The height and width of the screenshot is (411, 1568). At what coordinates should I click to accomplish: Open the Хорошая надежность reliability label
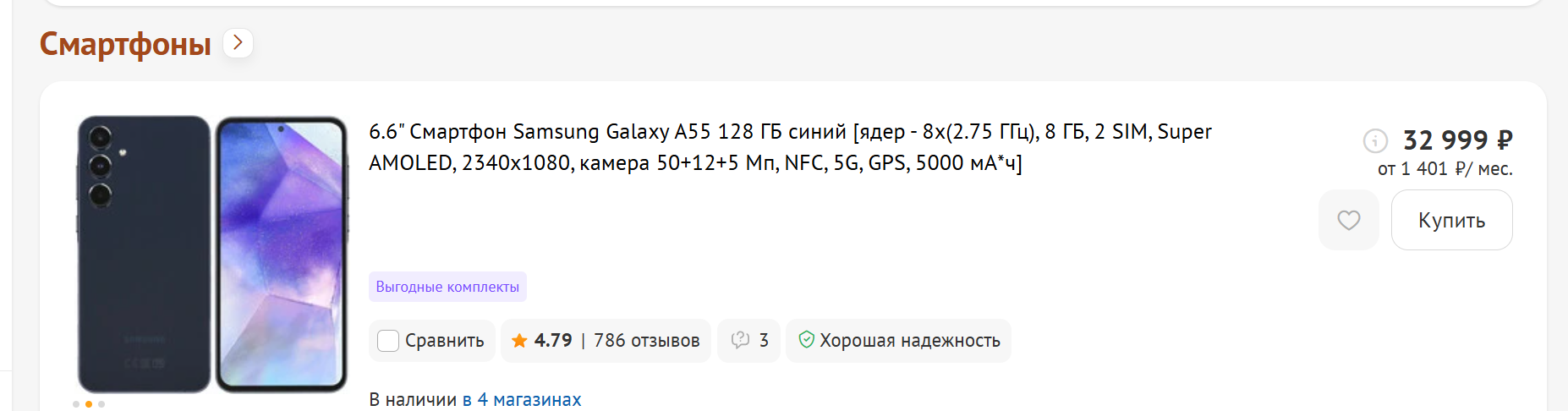click(910, 341)
